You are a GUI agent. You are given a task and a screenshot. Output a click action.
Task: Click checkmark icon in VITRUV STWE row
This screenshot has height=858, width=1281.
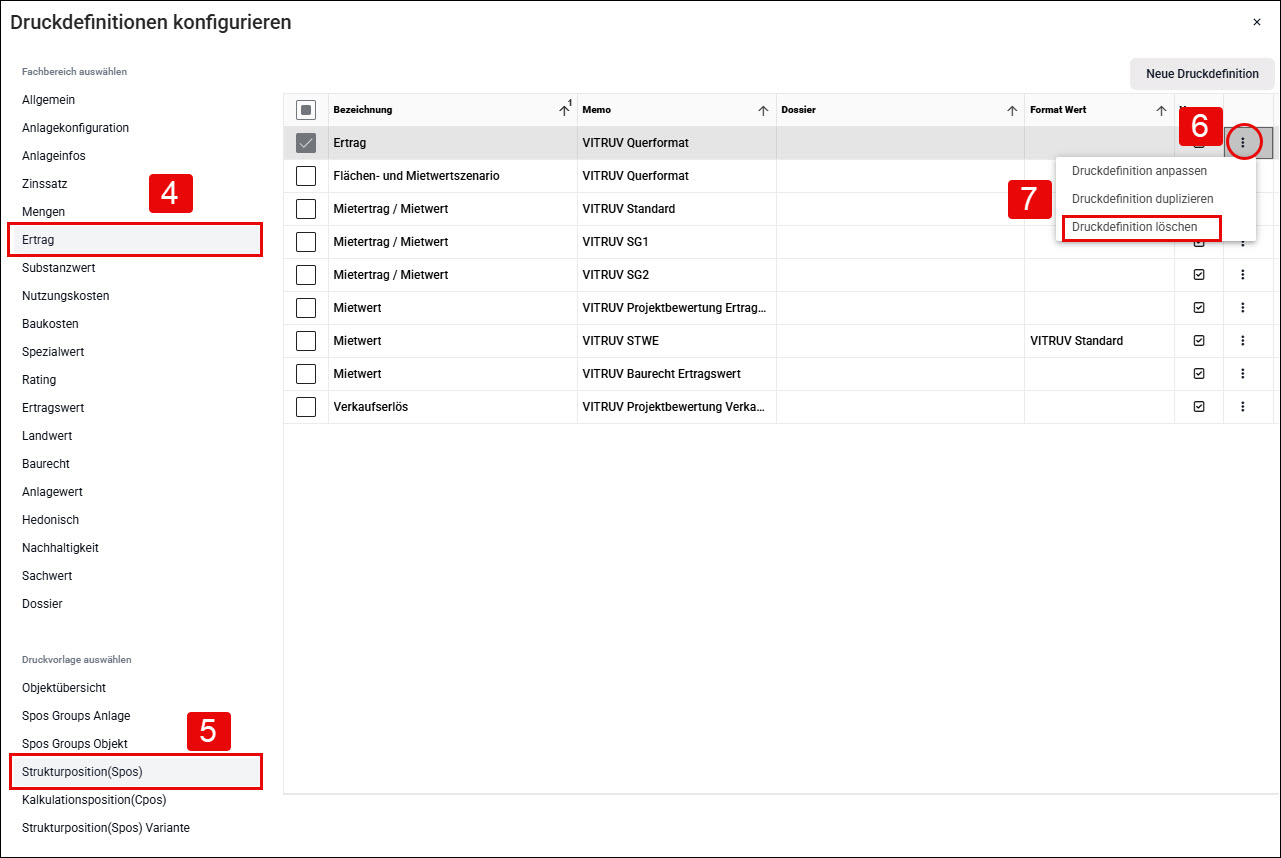(1199, 341)
